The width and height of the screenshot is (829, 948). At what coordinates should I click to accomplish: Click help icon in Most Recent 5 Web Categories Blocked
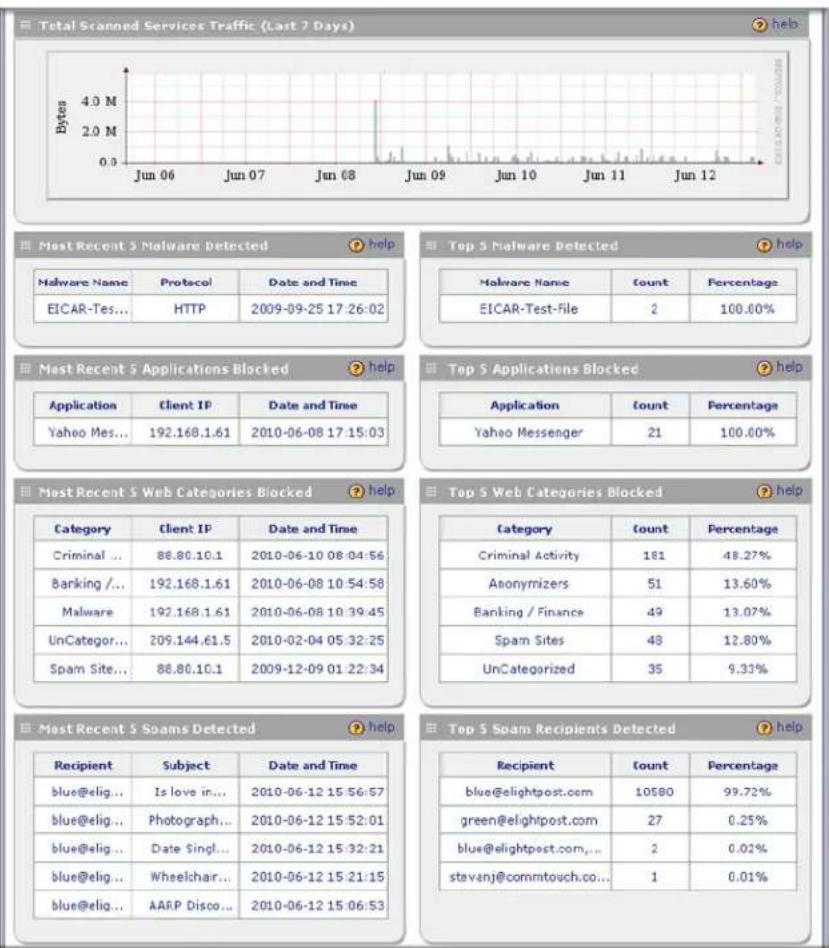point(356,492)
